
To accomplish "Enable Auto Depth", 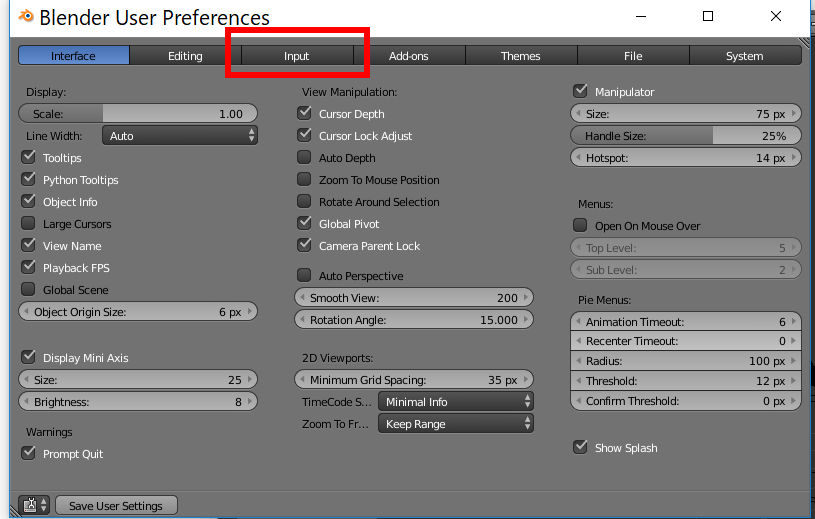I will click(x=304, y=157).
